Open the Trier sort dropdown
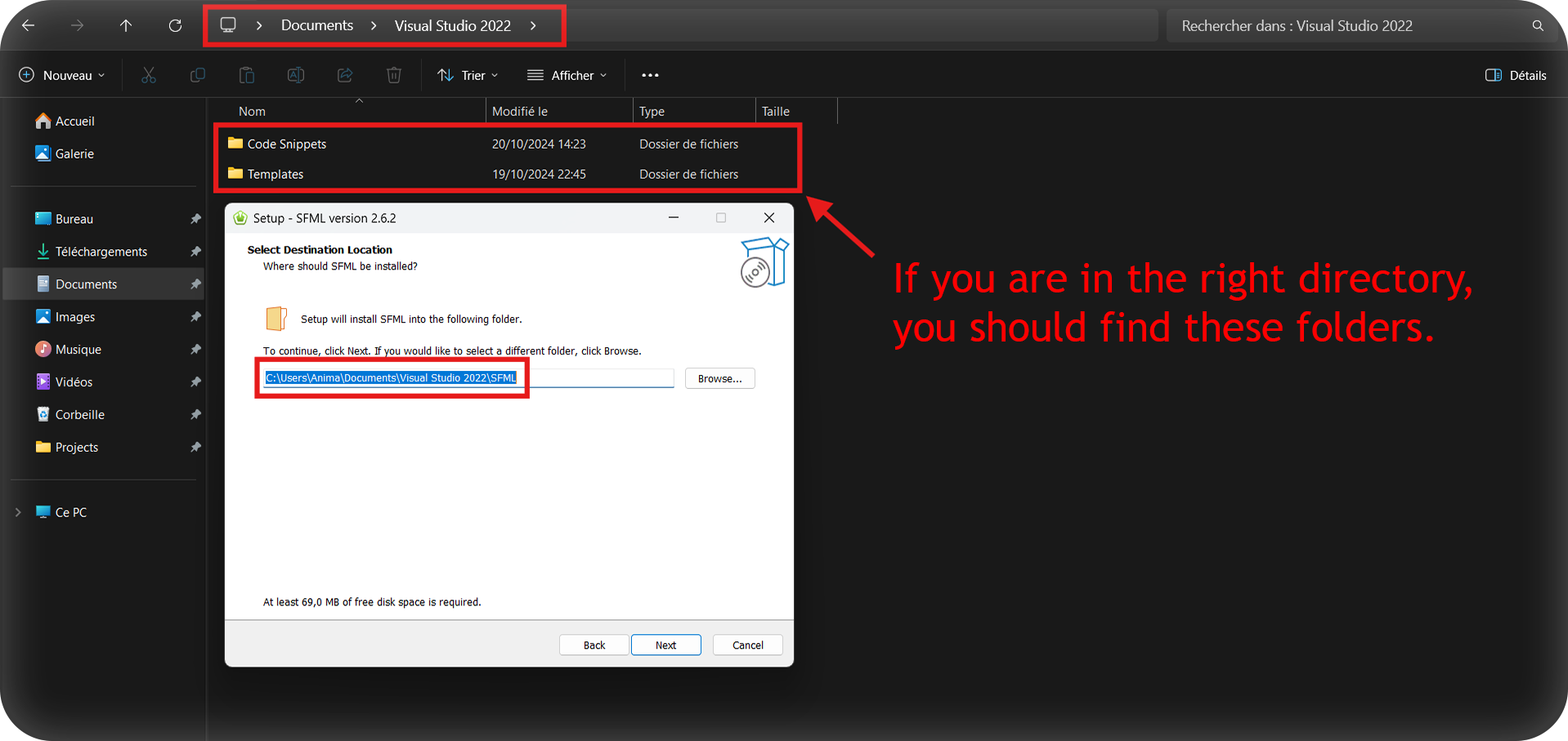Image resolution: width=1568 pixels, height=741 pixels. point(468,75)
